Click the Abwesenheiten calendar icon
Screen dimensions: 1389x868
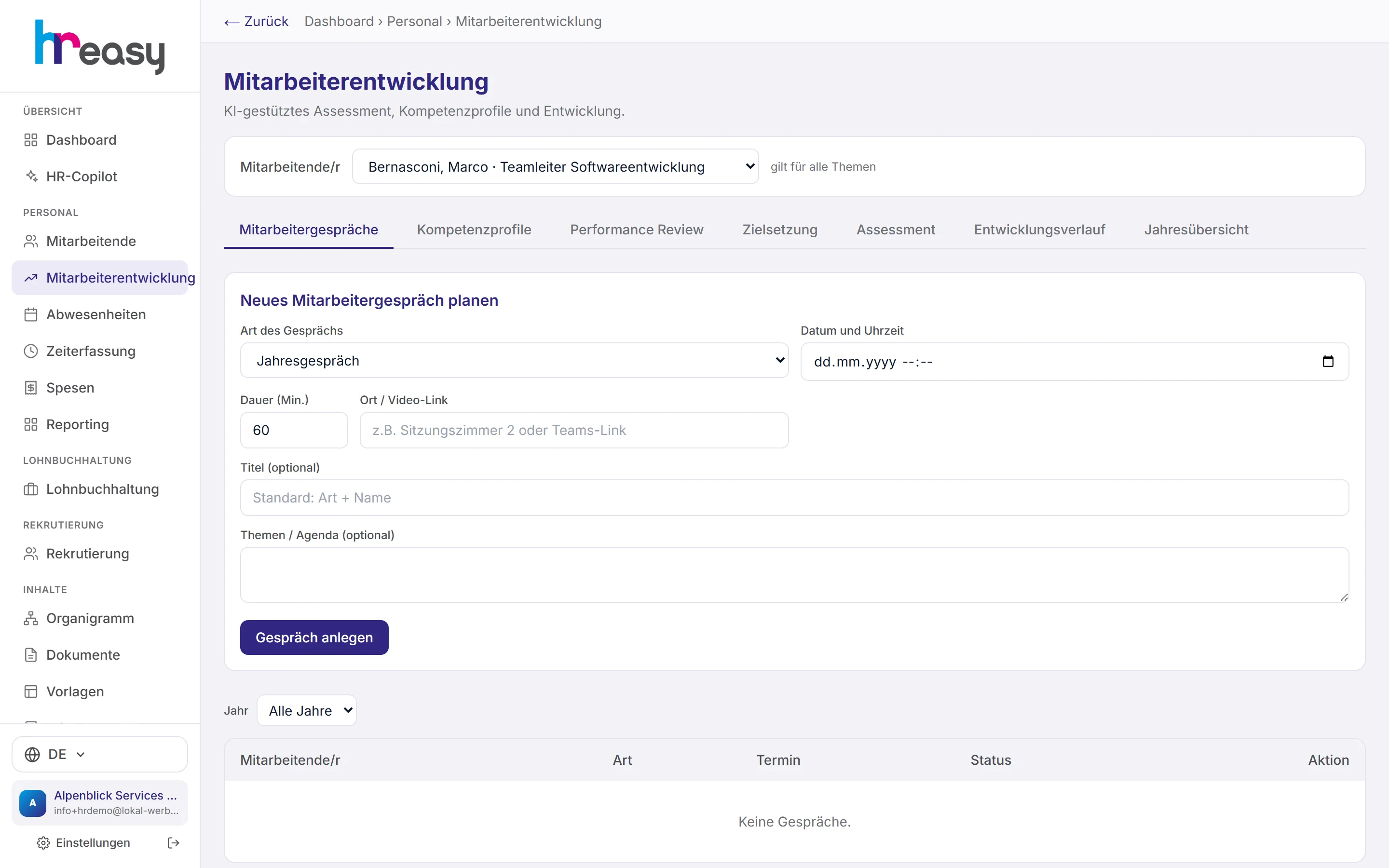tap(31, 314)
